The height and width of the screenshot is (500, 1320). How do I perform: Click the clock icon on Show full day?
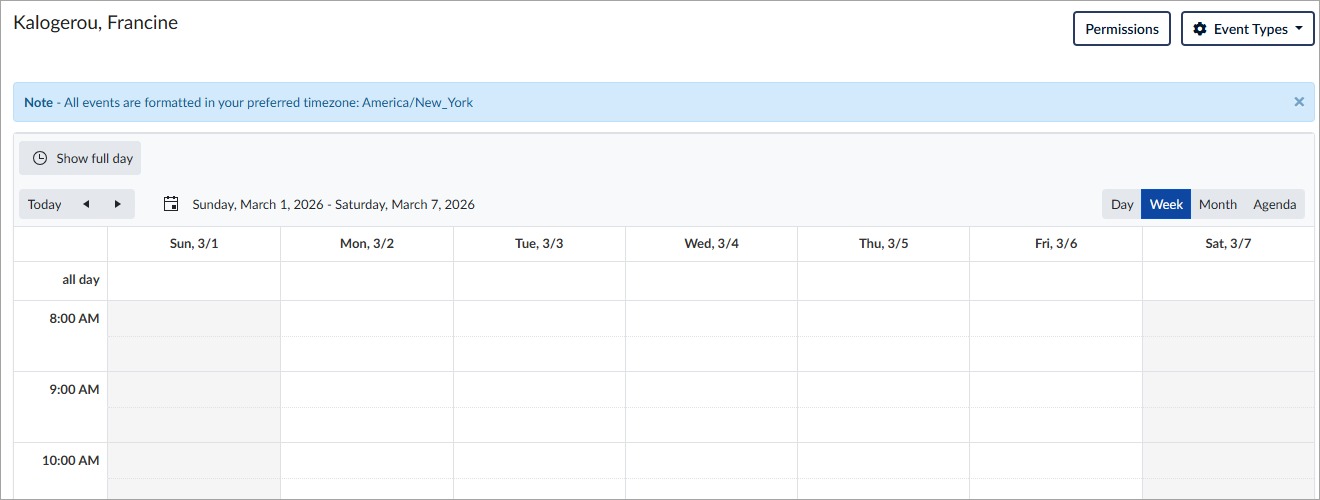point(40,158)
